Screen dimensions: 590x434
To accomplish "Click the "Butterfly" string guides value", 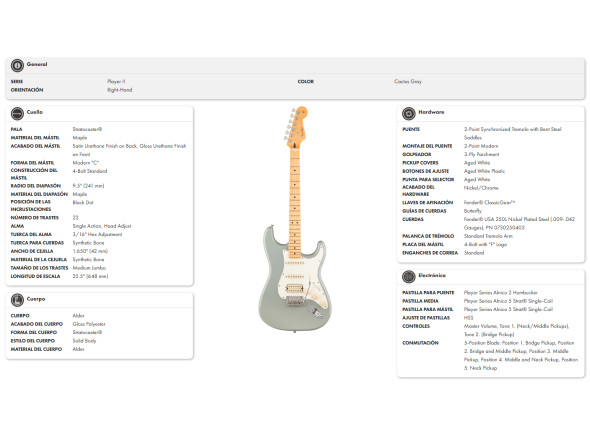I will point(473,211).
